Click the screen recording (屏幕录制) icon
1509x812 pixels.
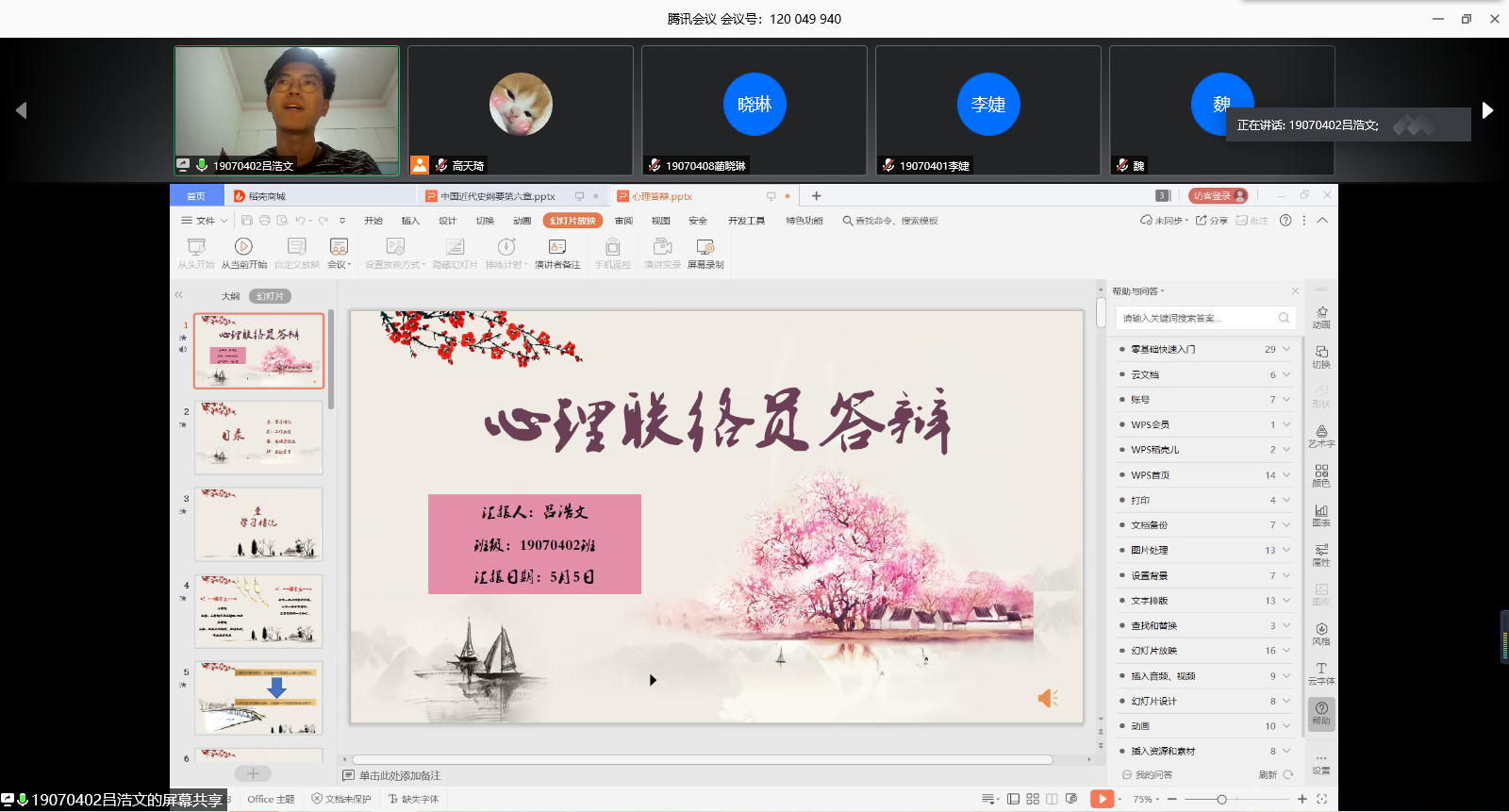705,252
